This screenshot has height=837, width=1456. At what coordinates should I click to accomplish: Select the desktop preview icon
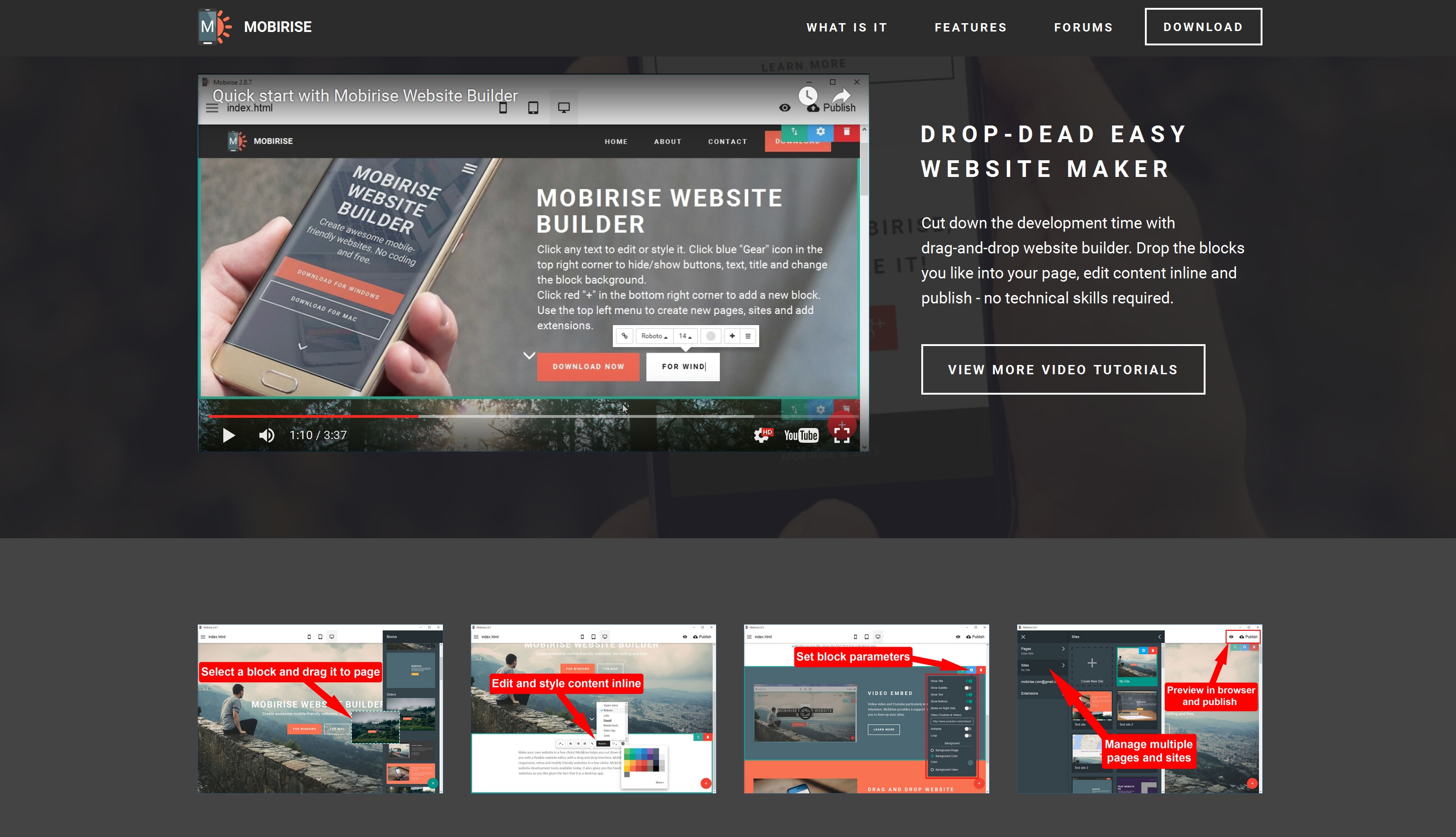[565, 108]
